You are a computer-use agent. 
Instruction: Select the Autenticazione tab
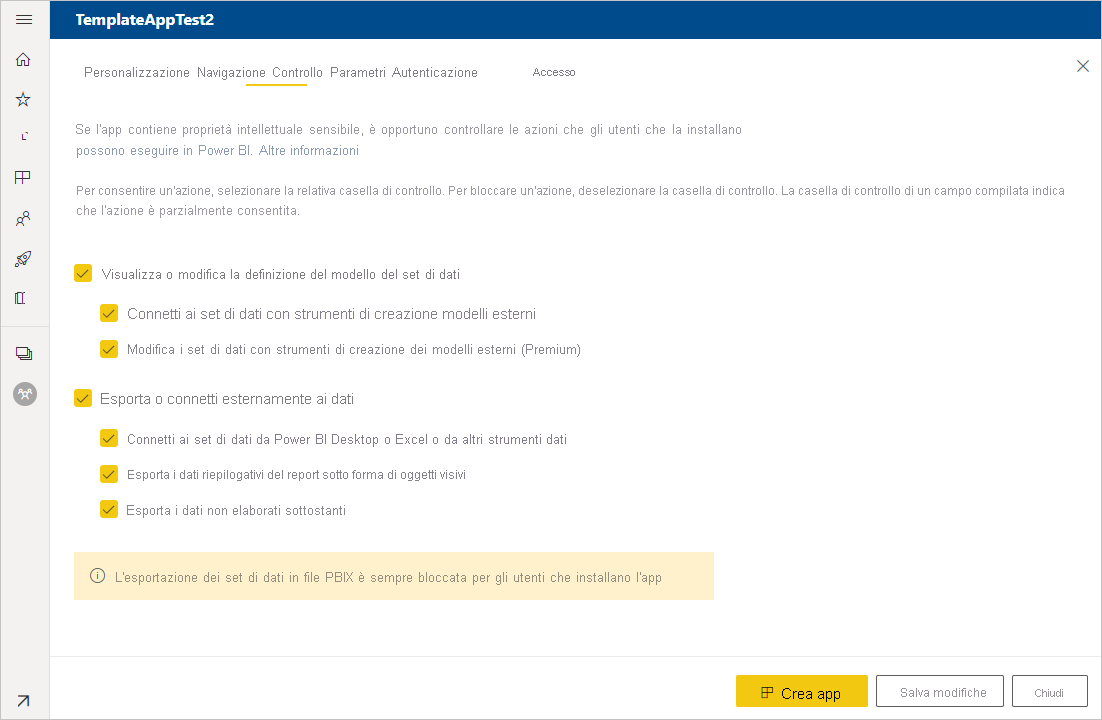[x=435, y=73]
